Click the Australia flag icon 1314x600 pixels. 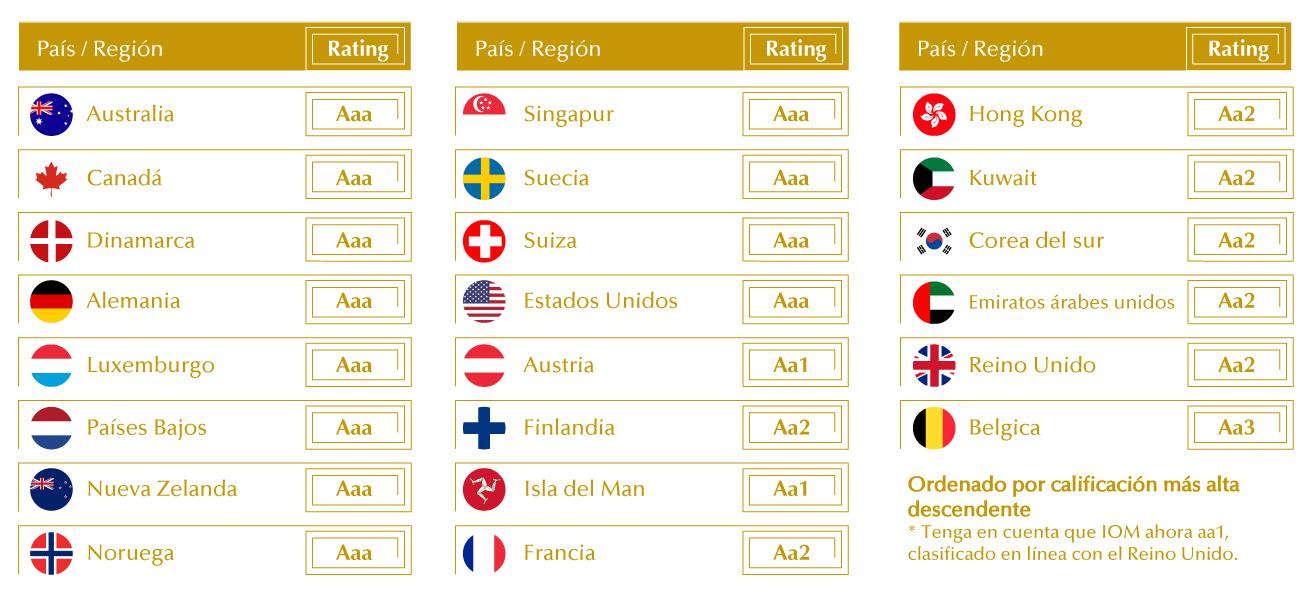[x=51, y=114]
